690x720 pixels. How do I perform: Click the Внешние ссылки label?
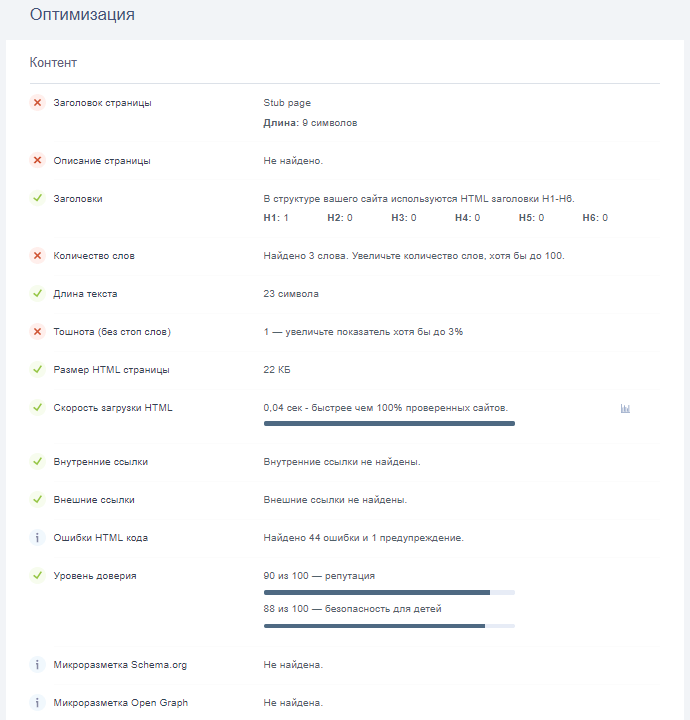[x=94, y=500]
